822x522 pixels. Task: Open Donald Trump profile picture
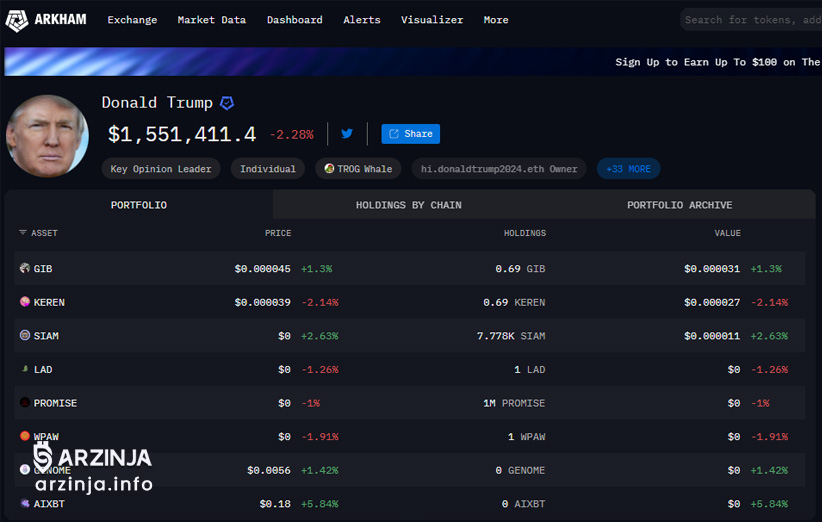pyautogui.click(x=47, y=136)
